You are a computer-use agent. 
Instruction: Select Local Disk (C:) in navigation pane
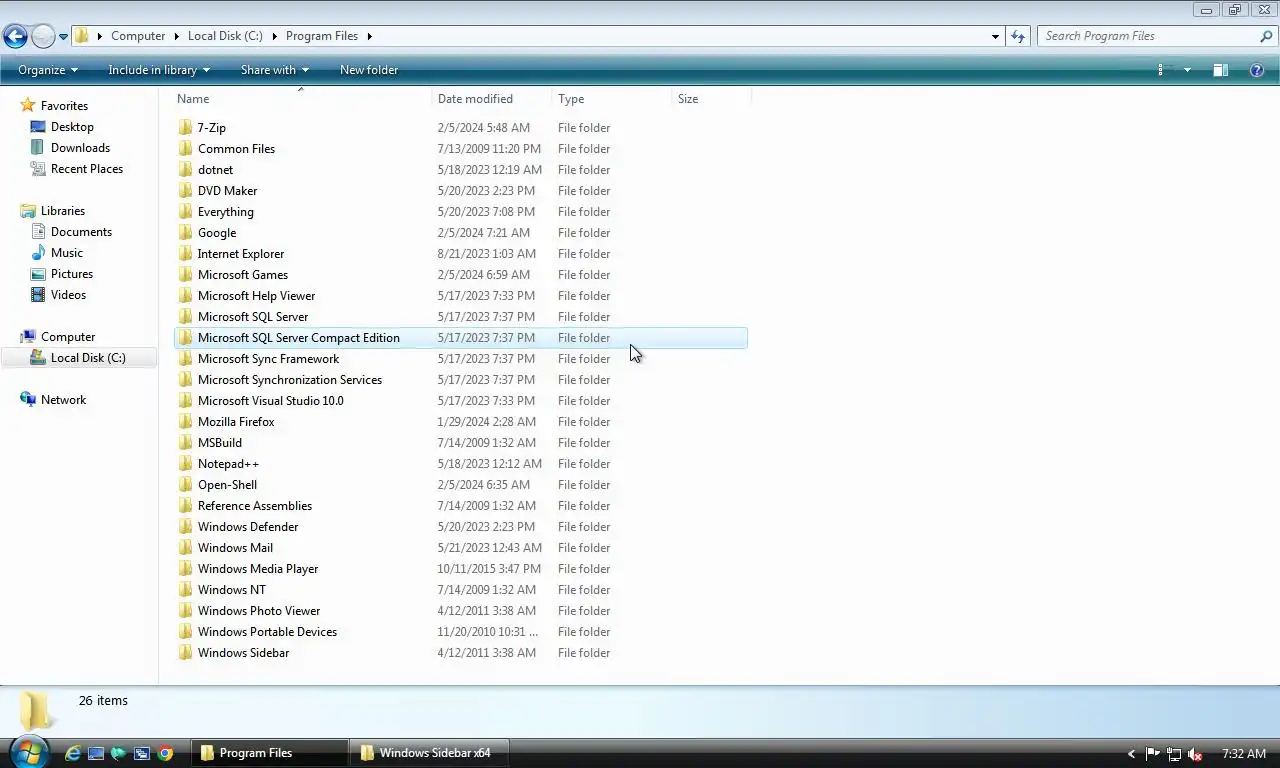[88, 358]
